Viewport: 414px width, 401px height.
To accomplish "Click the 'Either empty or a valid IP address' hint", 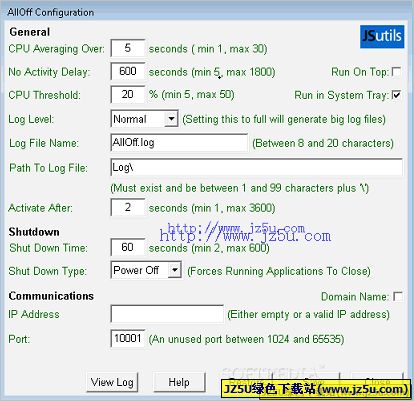I will point(308,315).
